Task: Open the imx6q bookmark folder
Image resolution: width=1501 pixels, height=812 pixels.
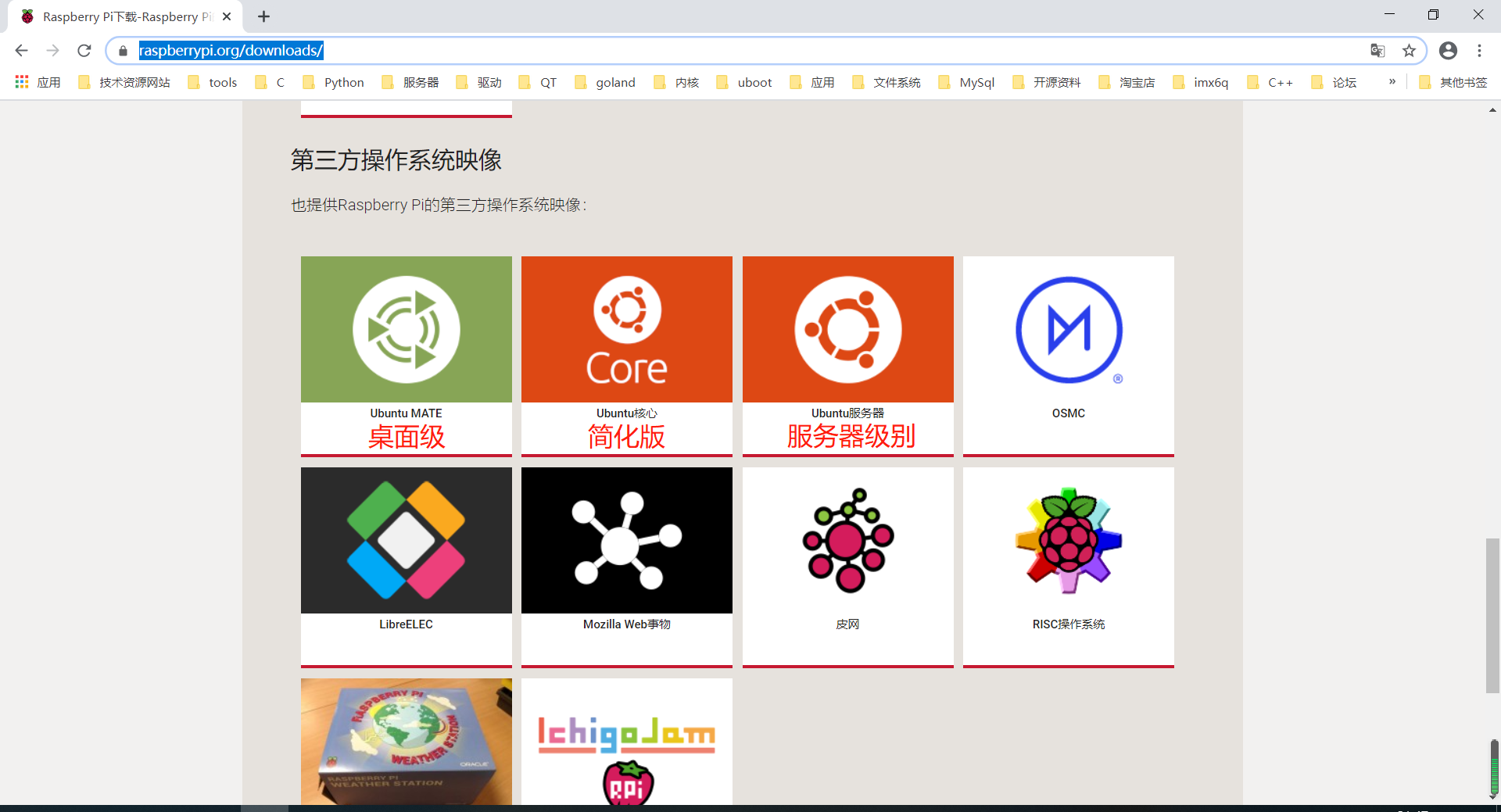Action: tap(1201, 82)
